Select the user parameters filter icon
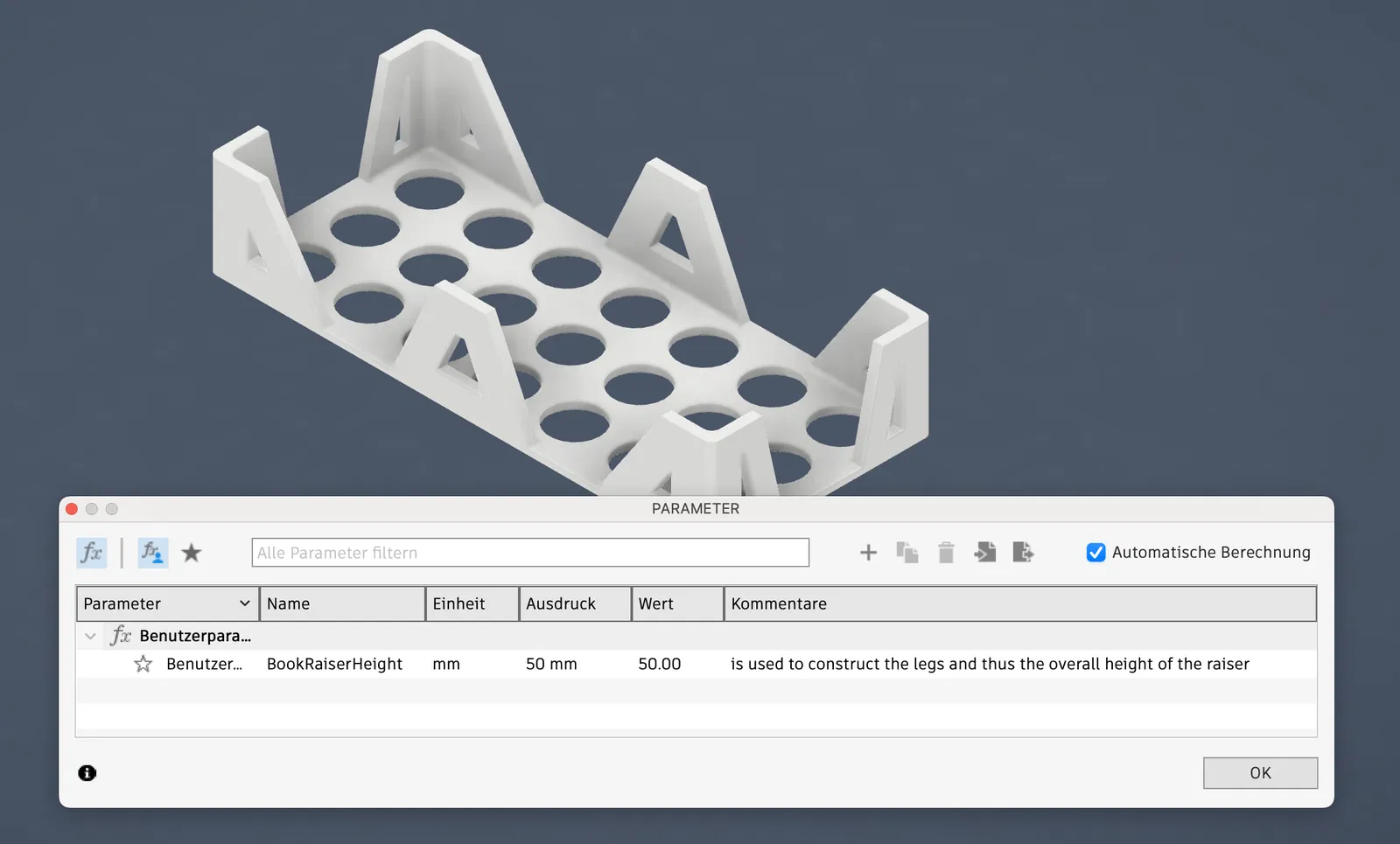The height and width of the screenshot is (844, 1400). click(152, 553)
